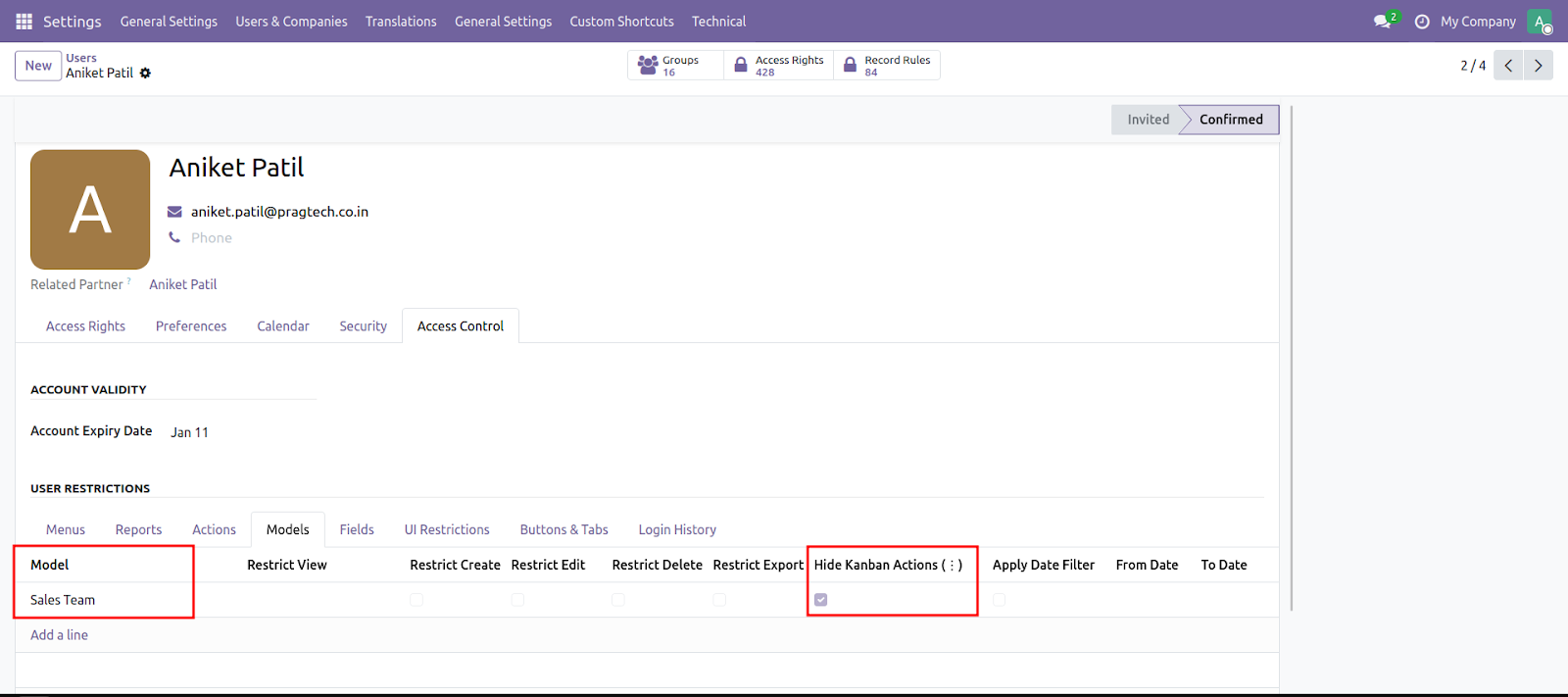
Task: Click the gear icon beside Aniket Patil
Action: [x=146, y=74]
